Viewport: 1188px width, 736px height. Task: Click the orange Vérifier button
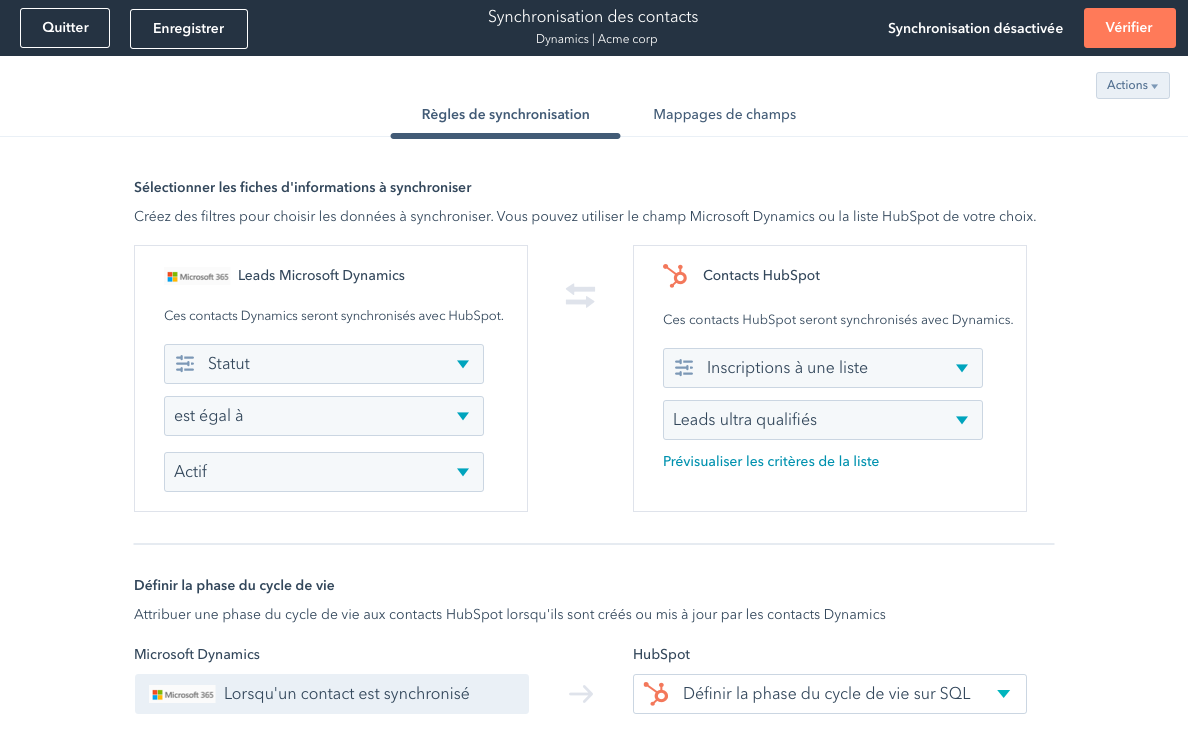point(1128,28)
